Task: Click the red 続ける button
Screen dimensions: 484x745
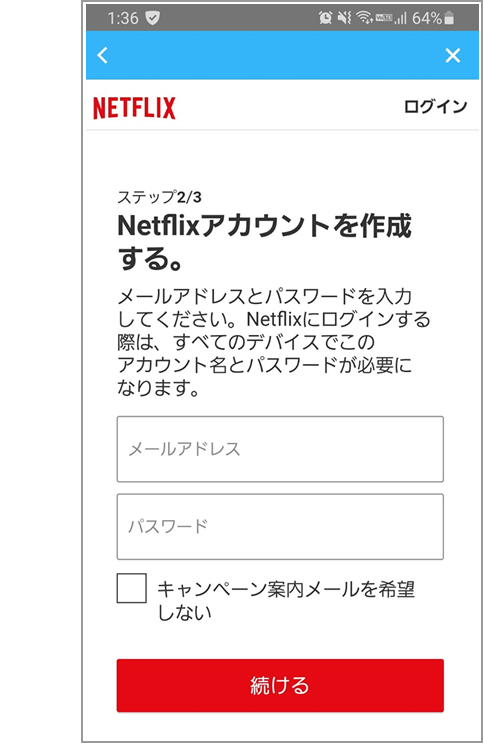Action: coord(280,685)
